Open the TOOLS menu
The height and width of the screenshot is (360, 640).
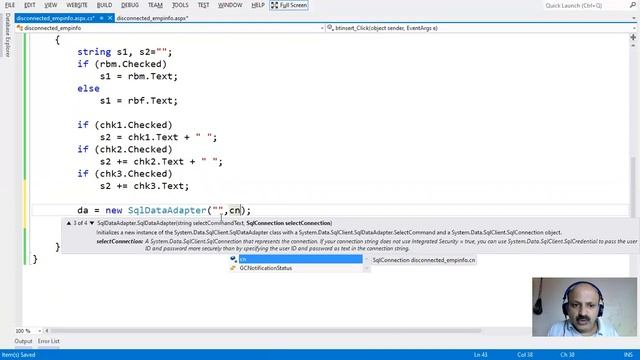180,5
